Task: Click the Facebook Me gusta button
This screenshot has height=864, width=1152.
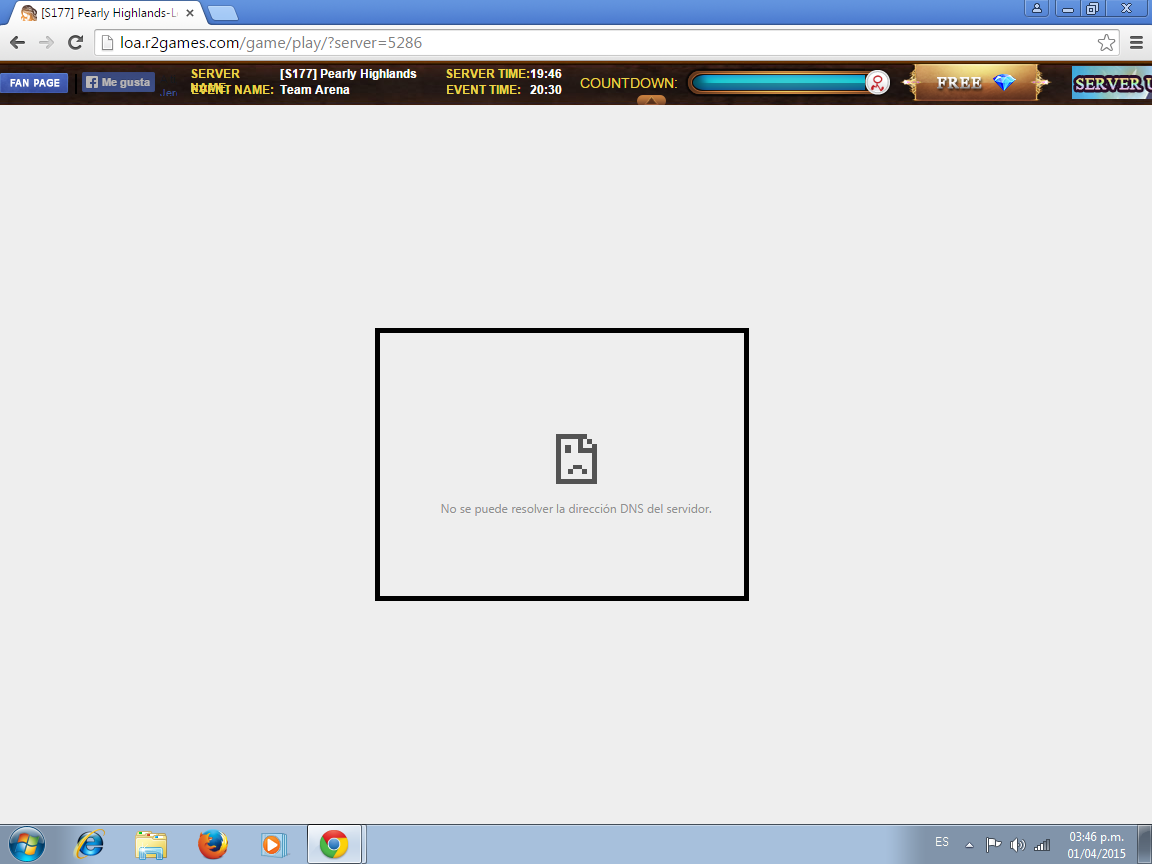Action: click(x=118, y=83)
